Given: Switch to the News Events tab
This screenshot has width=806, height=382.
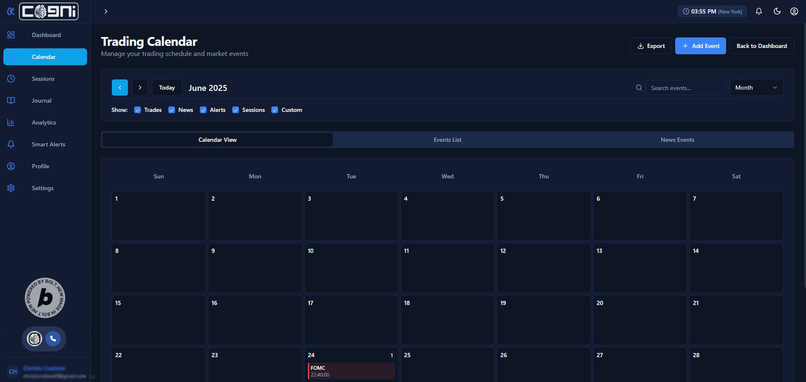Looking at the screenshot, I should pos(677,140).
